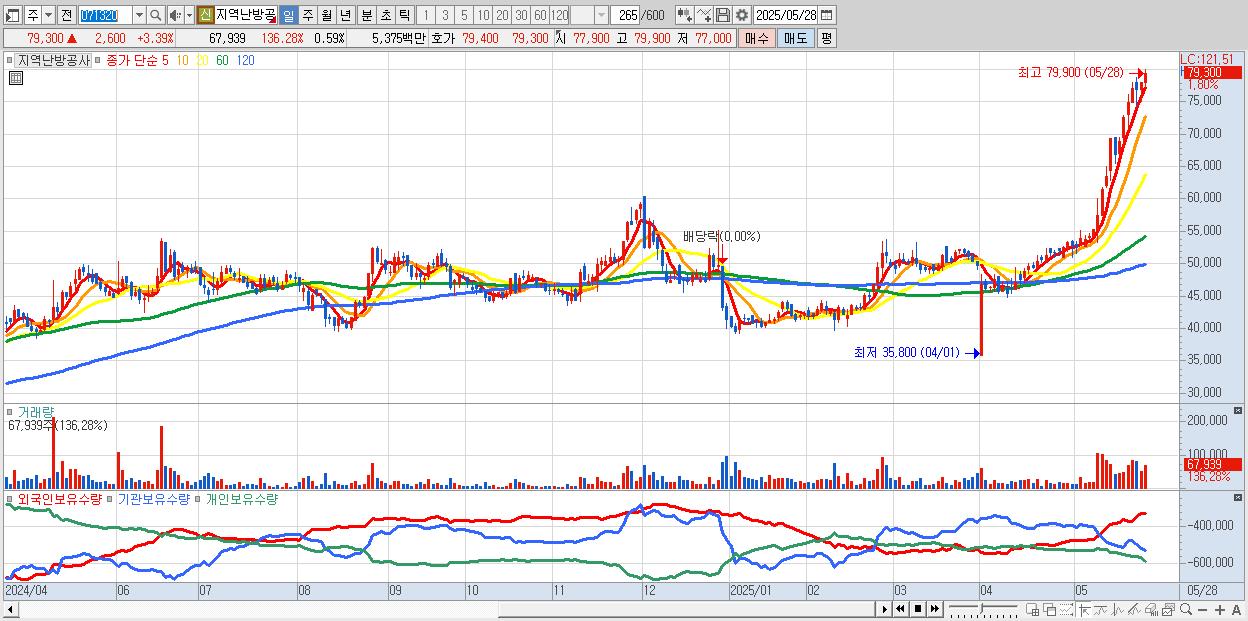The height and width of the screenshot is (621, 1248).
Task: Click the stop button in bottom bar
Action: 918,609
